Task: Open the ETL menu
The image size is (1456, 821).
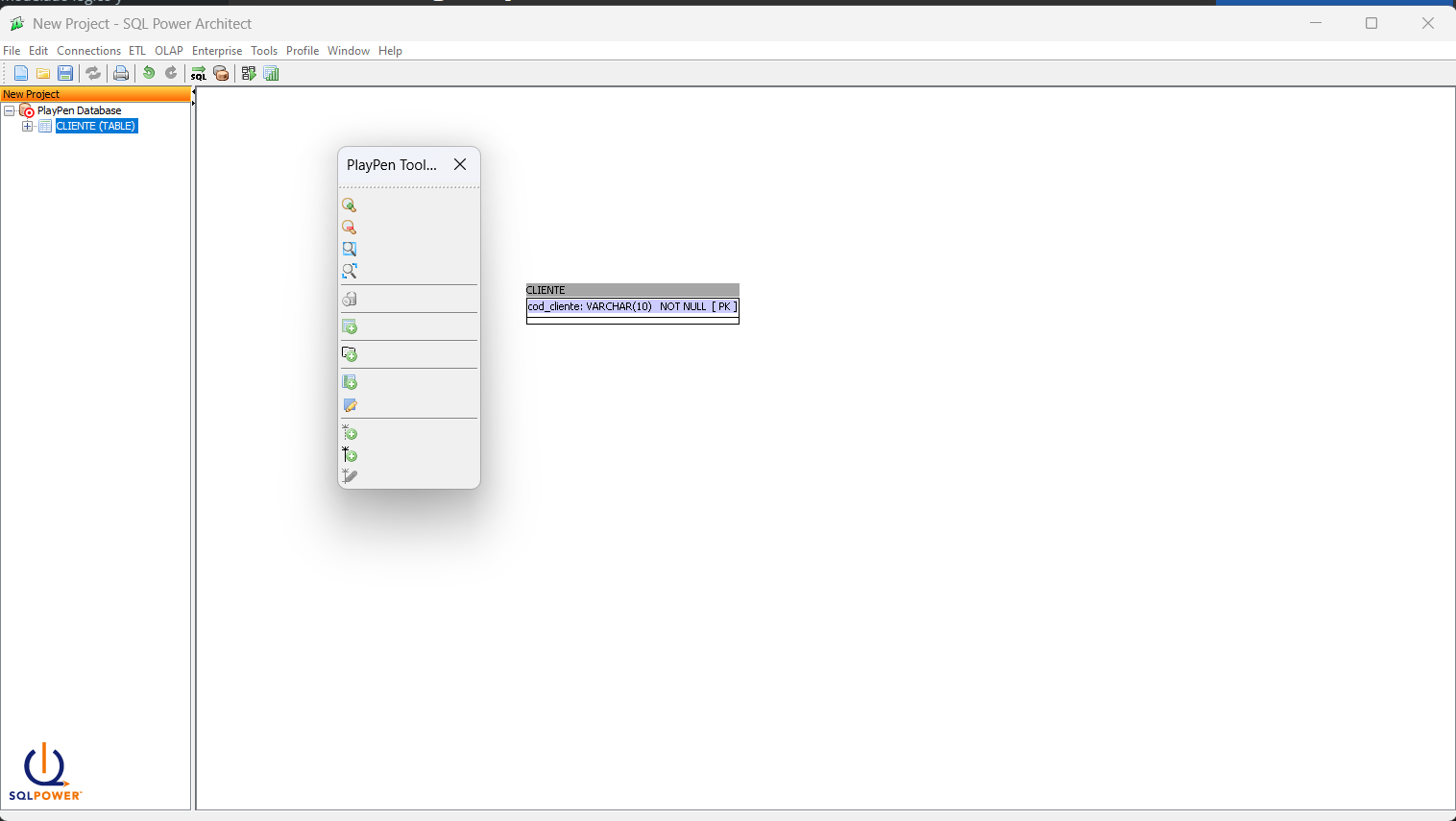Action: point(137,51)
